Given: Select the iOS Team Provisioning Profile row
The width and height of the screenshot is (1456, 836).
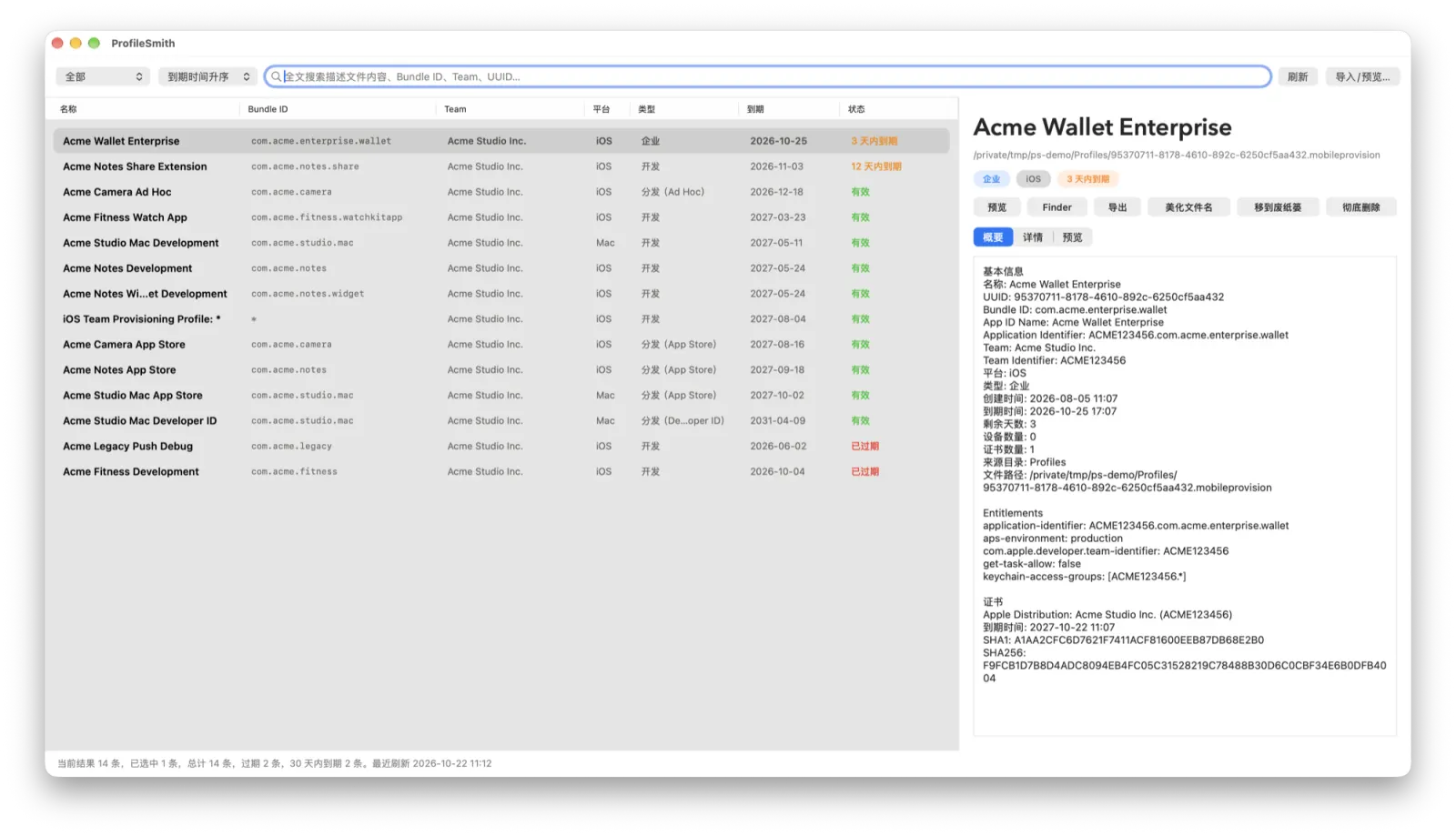Looking at the screenshot, I should pos(501,319).
